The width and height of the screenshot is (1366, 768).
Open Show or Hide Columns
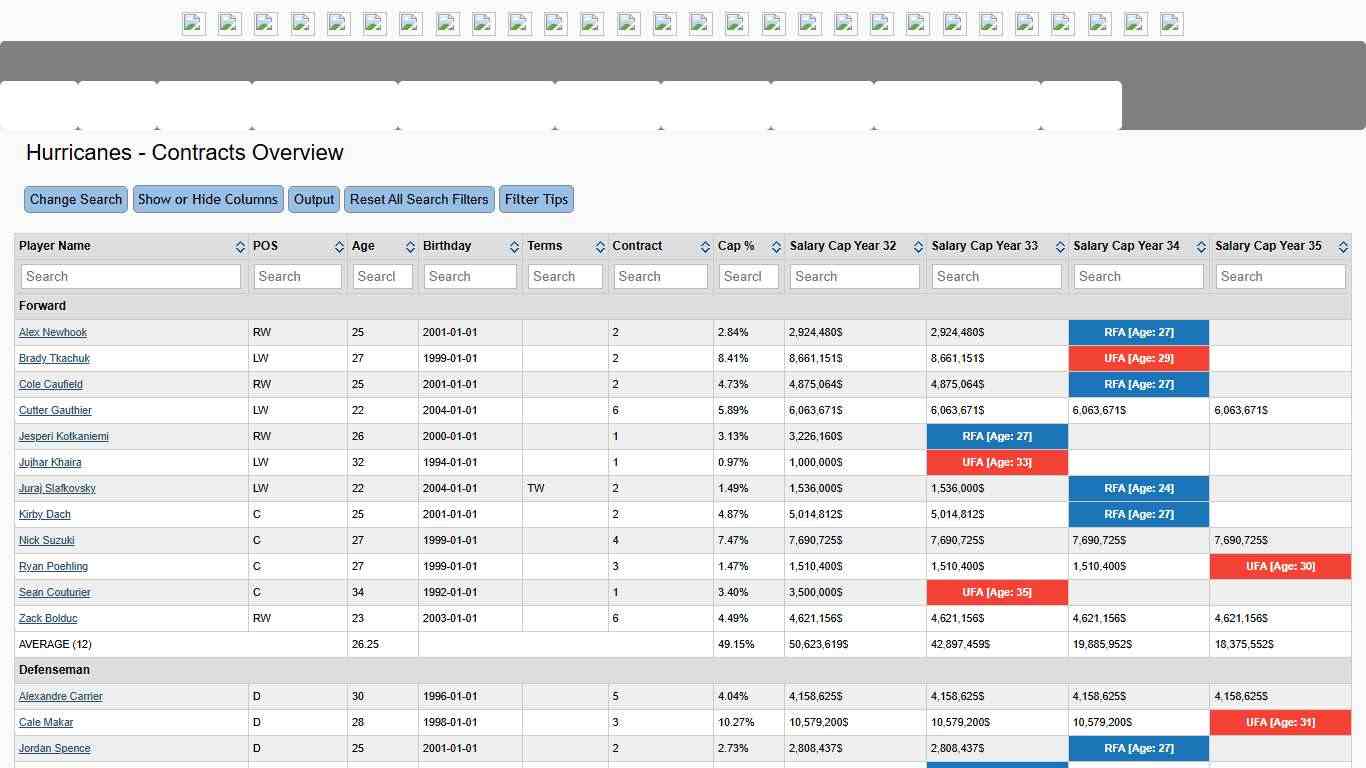(208, 199)
